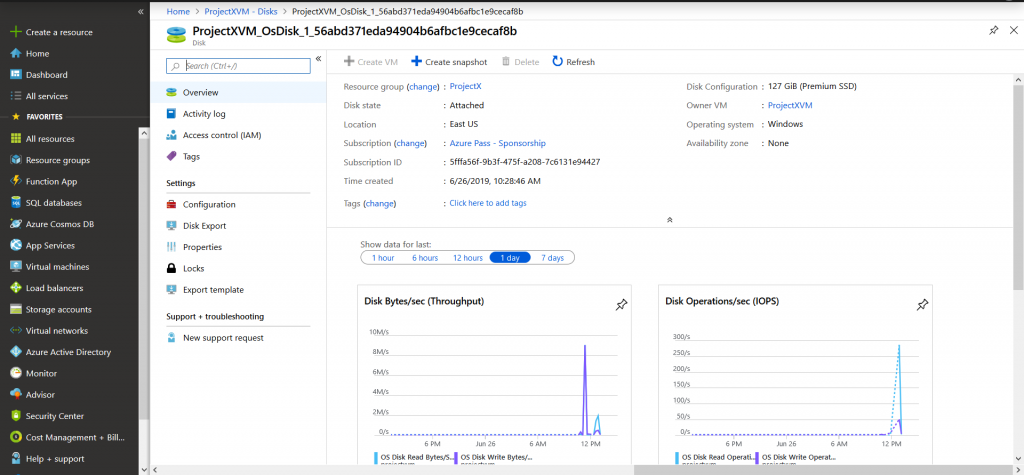
Task: Open the Dashboard icon in sidebar
Action: coord(16,74)
